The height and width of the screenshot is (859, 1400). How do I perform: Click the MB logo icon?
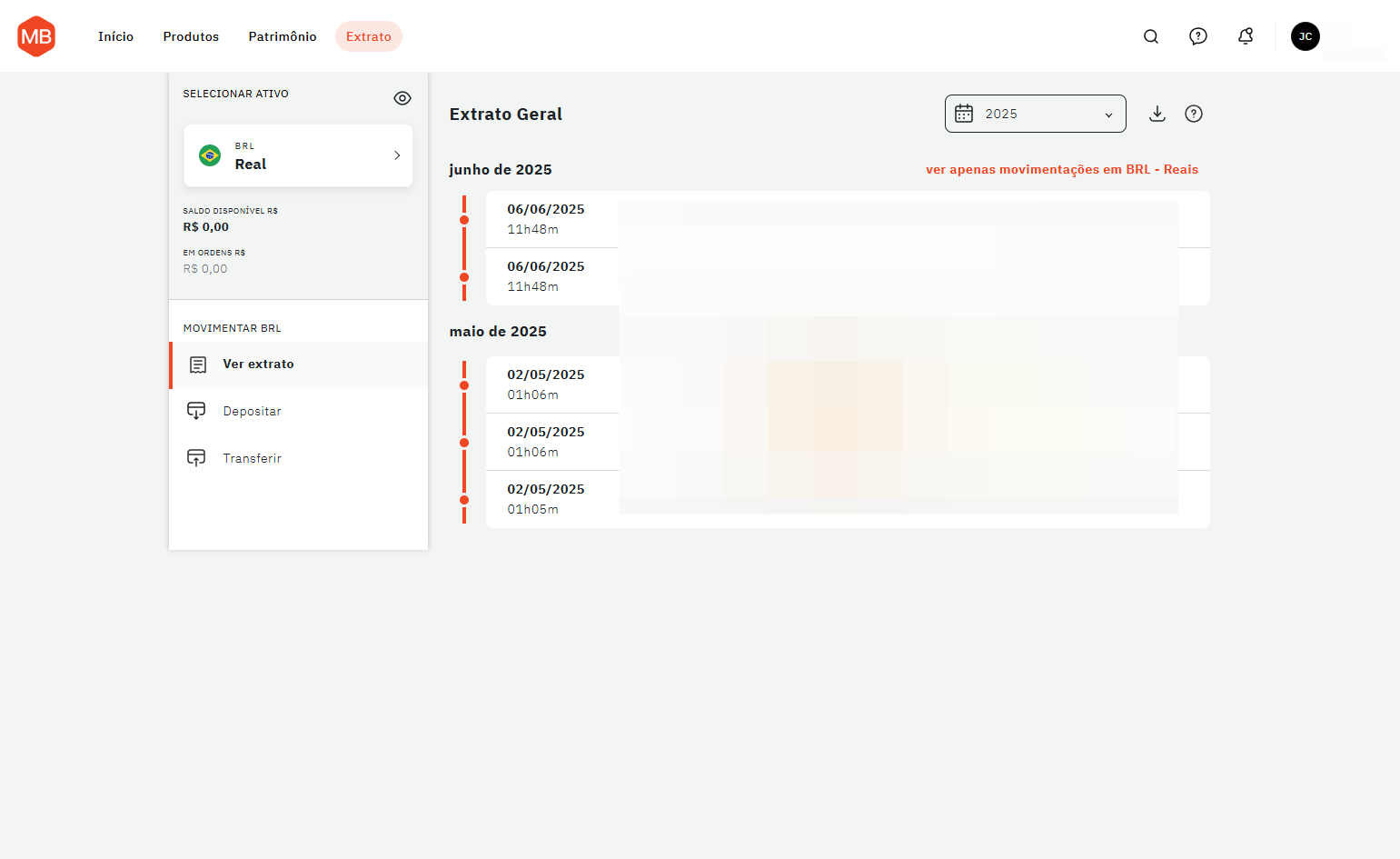pos(36,36)
